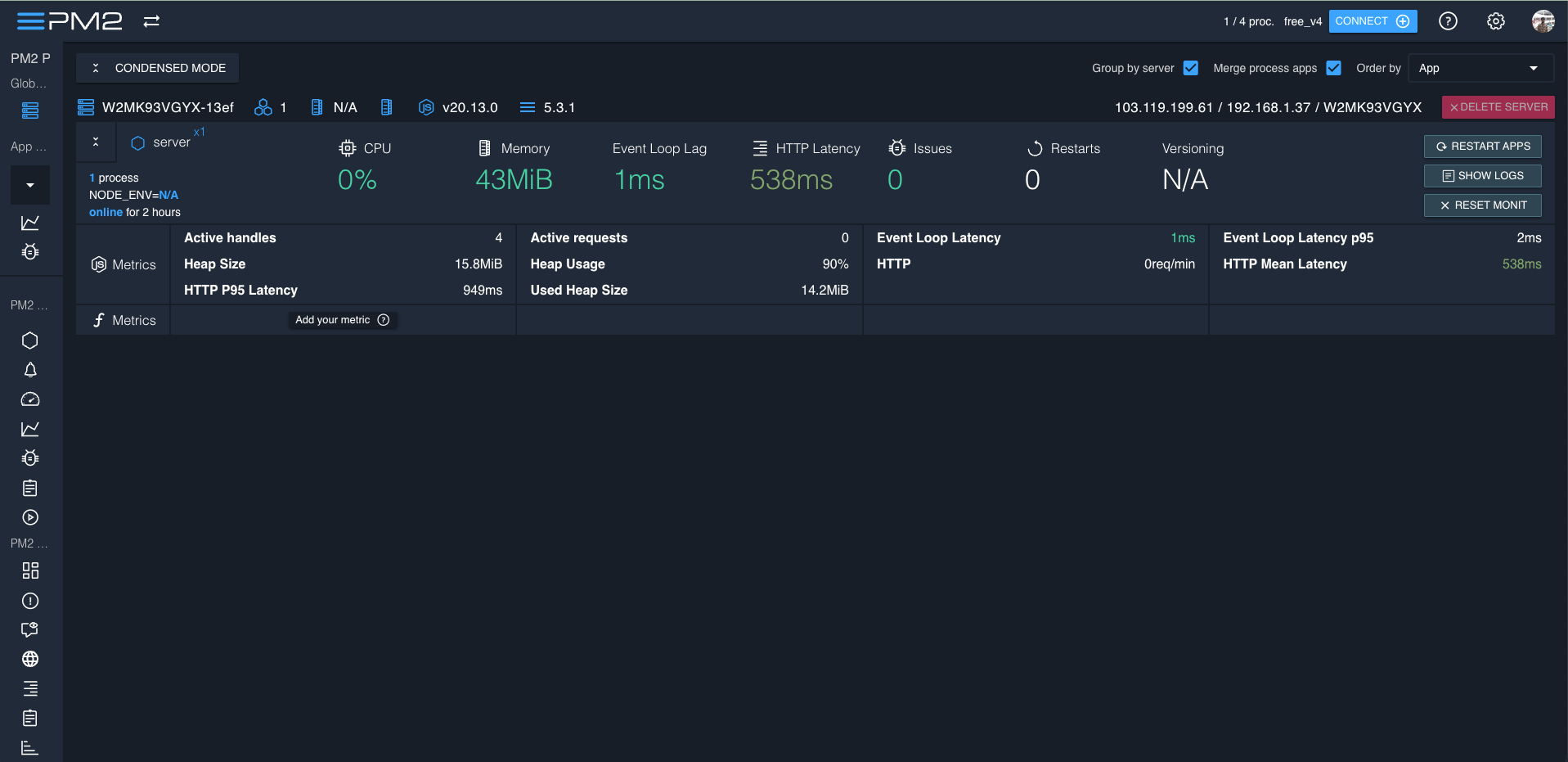Open the settings gear icon in the top bar
This screenshot has width=1568, height=762.
[x=1495, y=21]
